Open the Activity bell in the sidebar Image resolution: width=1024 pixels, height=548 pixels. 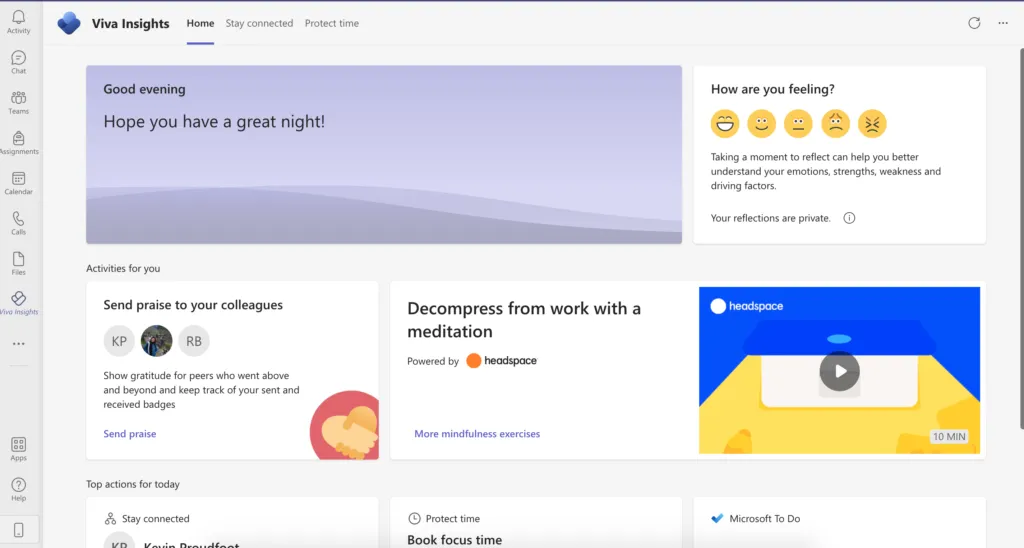pos(18,22)
